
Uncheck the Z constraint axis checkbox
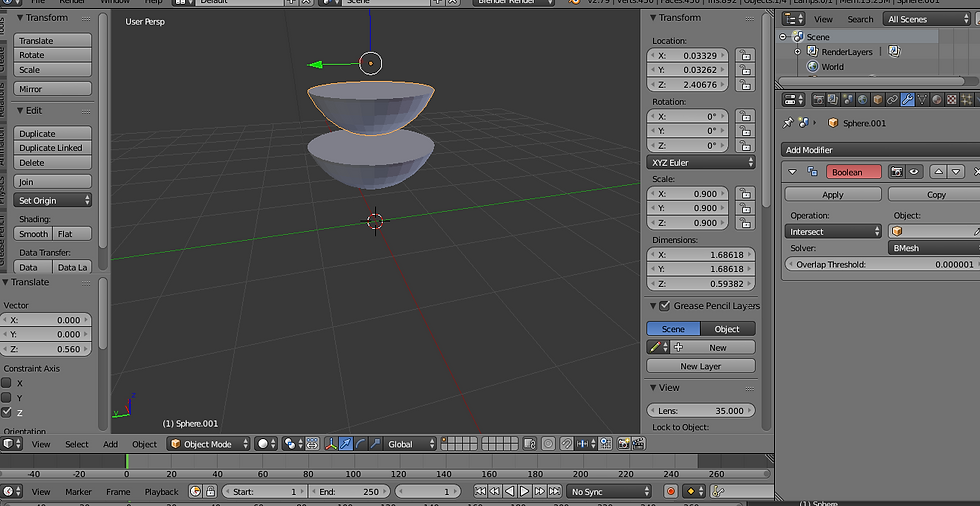pos(7,412)
